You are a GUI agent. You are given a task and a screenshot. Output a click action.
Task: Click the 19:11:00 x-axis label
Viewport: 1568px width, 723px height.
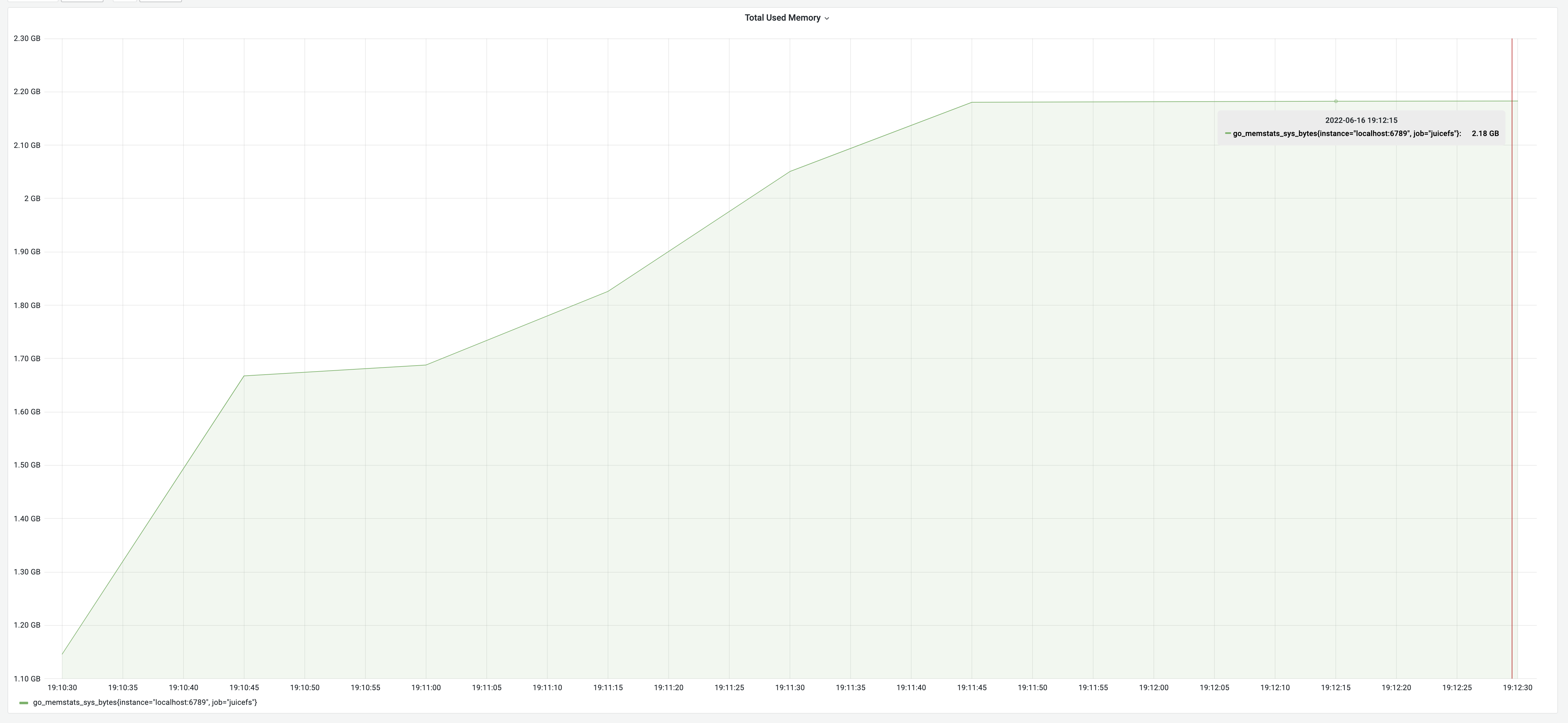coord(426,688)
